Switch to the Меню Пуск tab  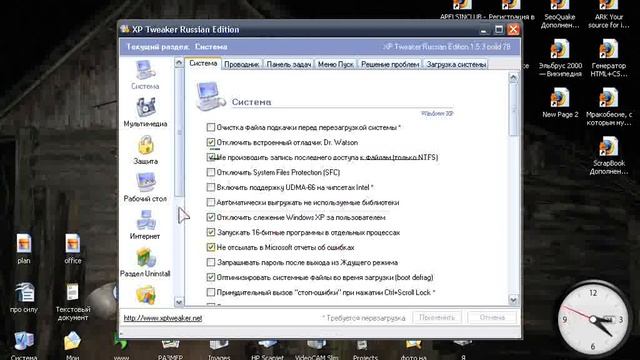[336, 64]
